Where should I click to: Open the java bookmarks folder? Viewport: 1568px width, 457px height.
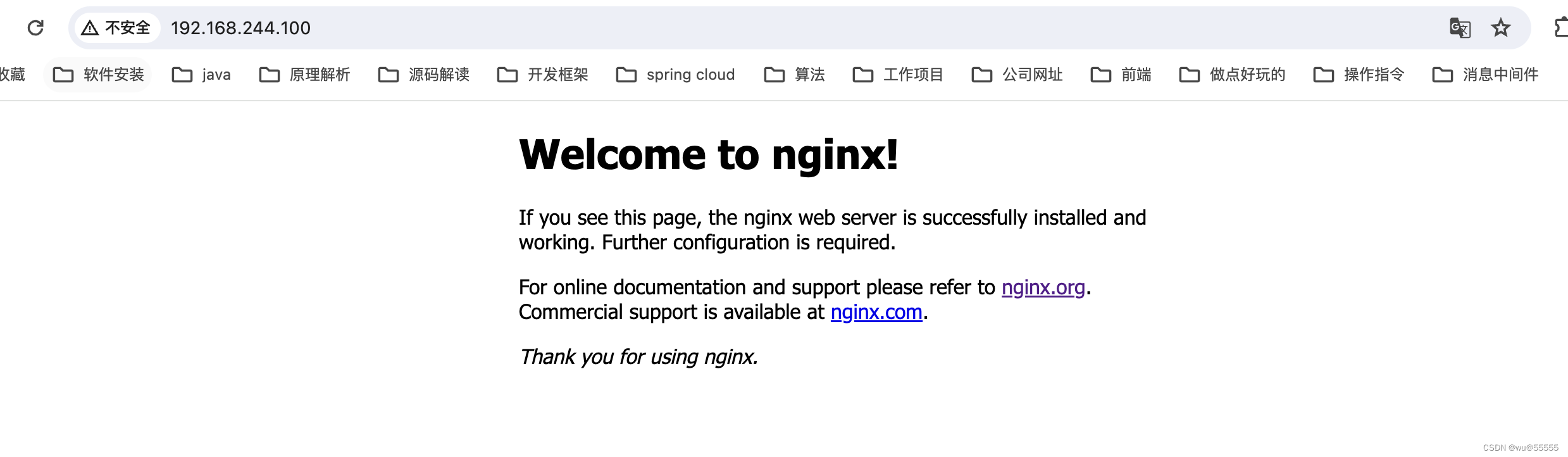[x=201, y=75]
